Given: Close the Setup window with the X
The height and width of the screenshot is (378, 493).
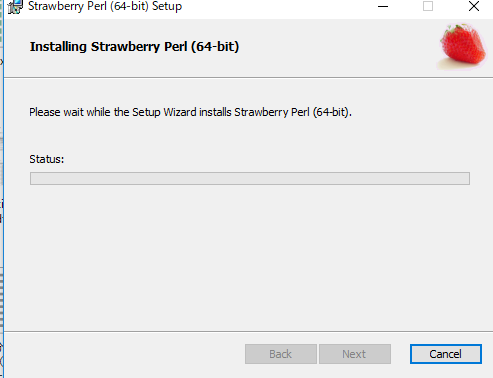Looking at the screenshot, I should (474, 6).
